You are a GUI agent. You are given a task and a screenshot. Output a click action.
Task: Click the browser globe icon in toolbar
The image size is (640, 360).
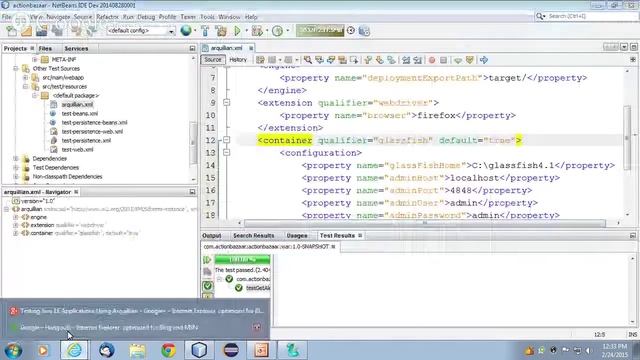click(x=186, y=31)
